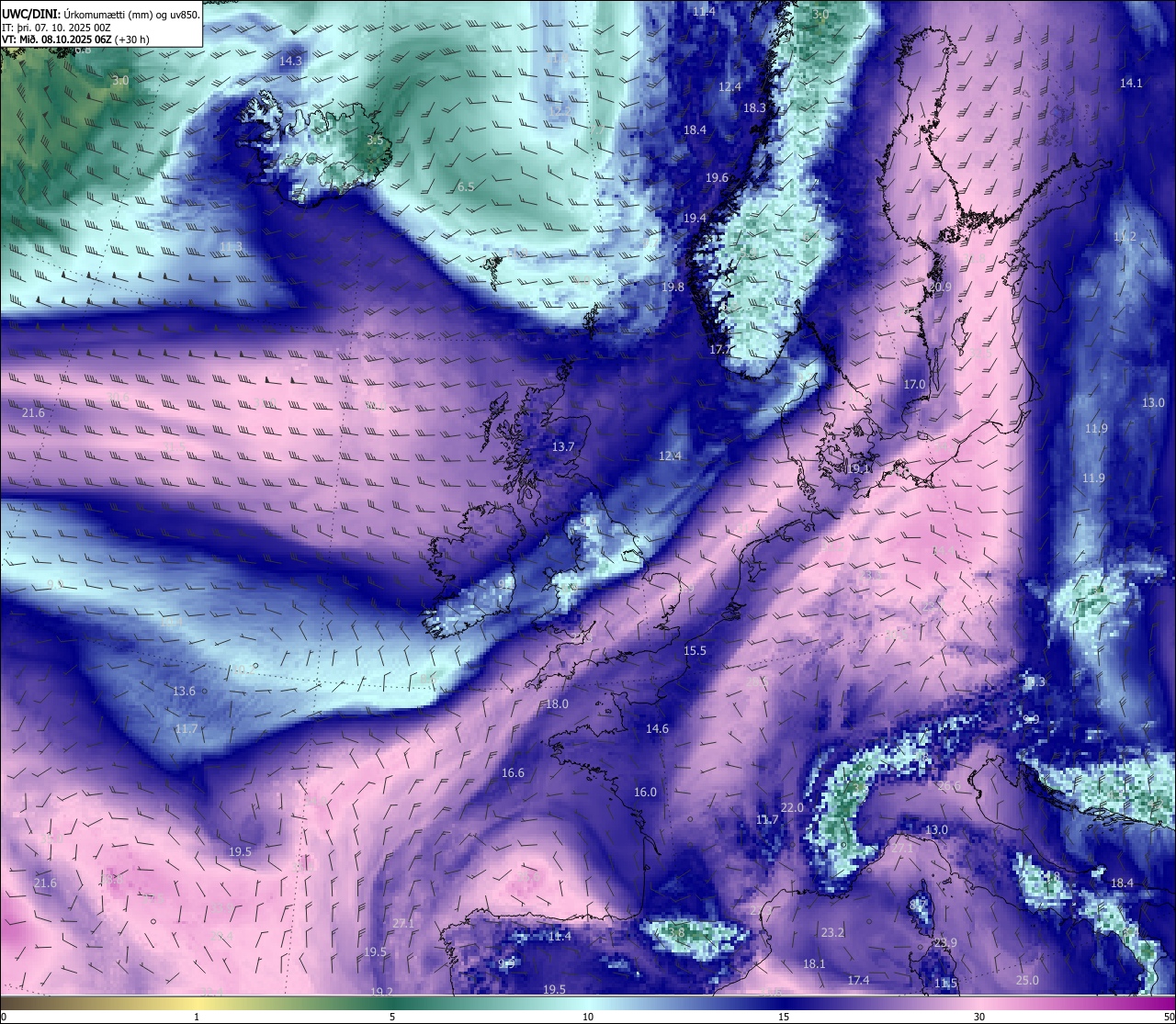Click the 14.1 value on the map

(x=1131, y=83)
